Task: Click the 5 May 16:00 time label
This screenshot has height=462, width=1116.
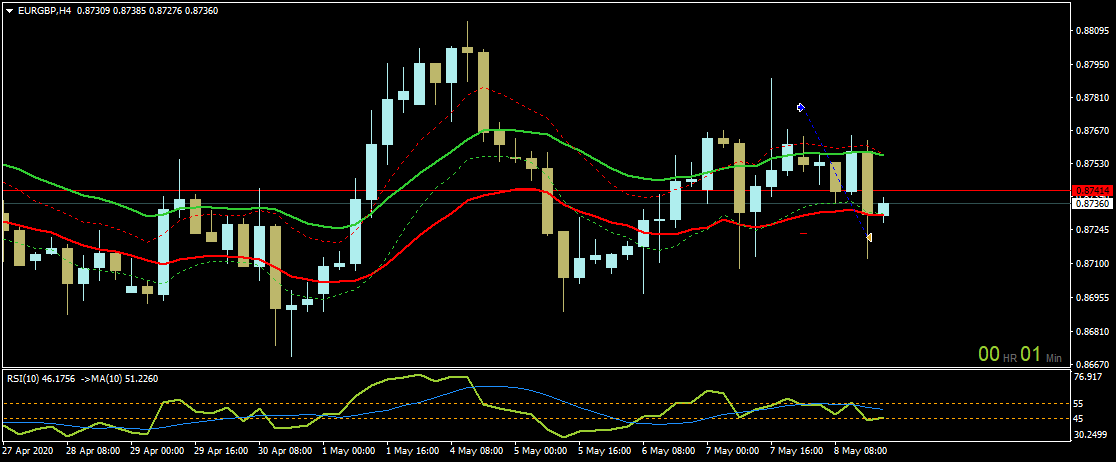Action: (605, 451)
